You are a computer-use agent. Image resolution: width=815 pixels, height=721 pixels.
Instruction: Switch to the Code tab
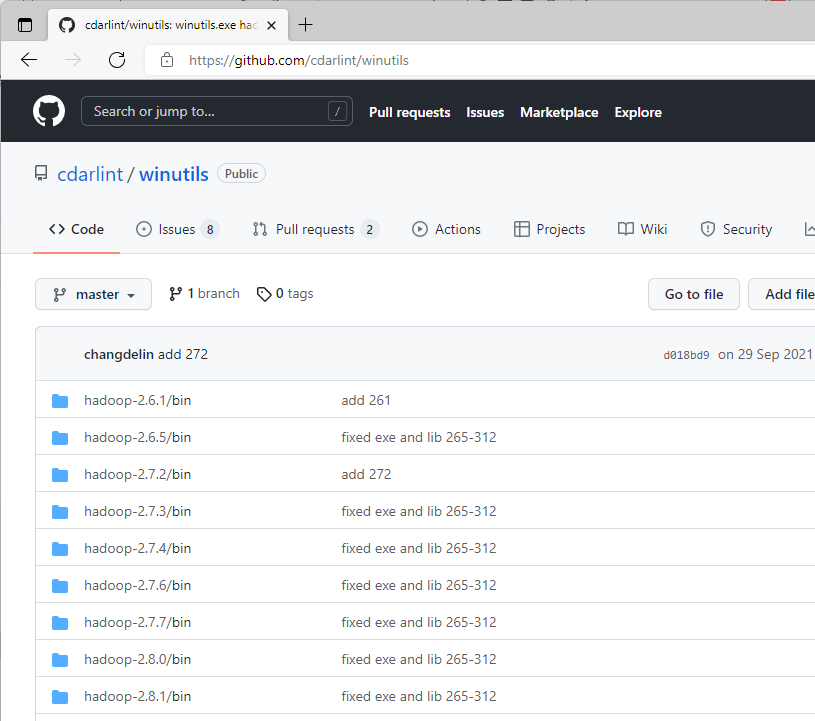click(x=76, y=229)
